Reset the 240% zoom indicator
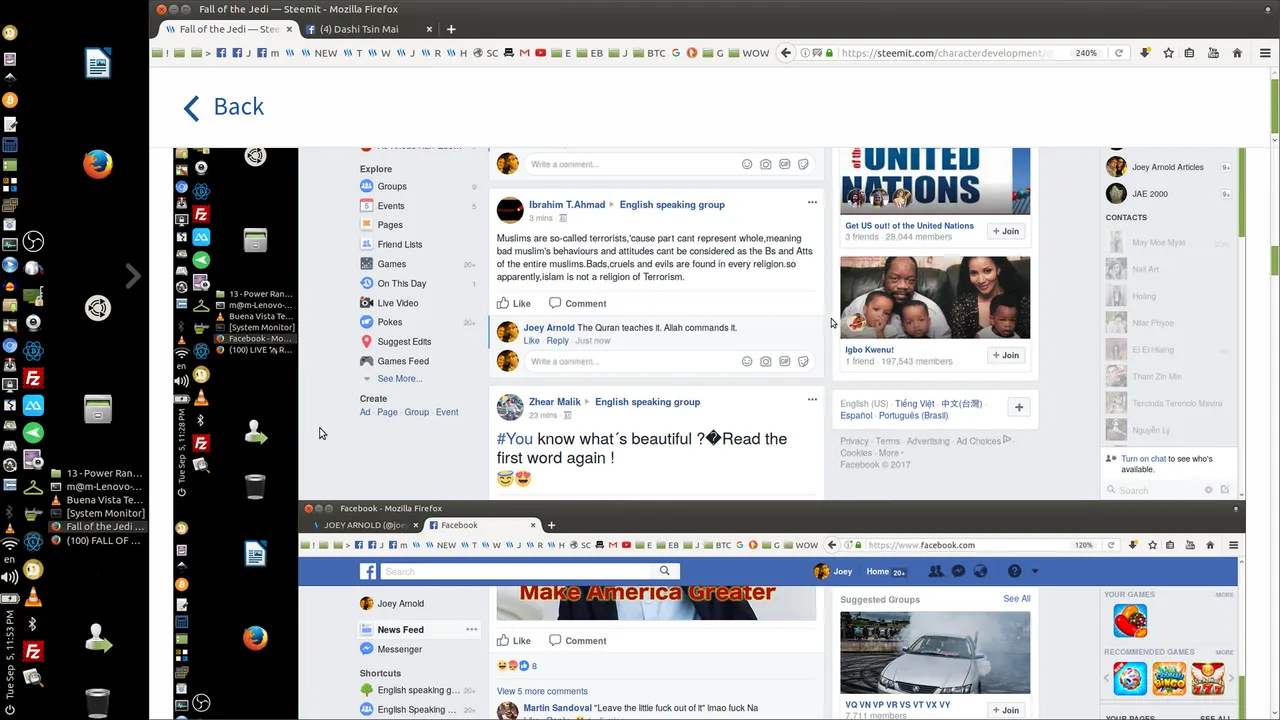This screenshot has width=1280, height=720. coord(1086,53)
